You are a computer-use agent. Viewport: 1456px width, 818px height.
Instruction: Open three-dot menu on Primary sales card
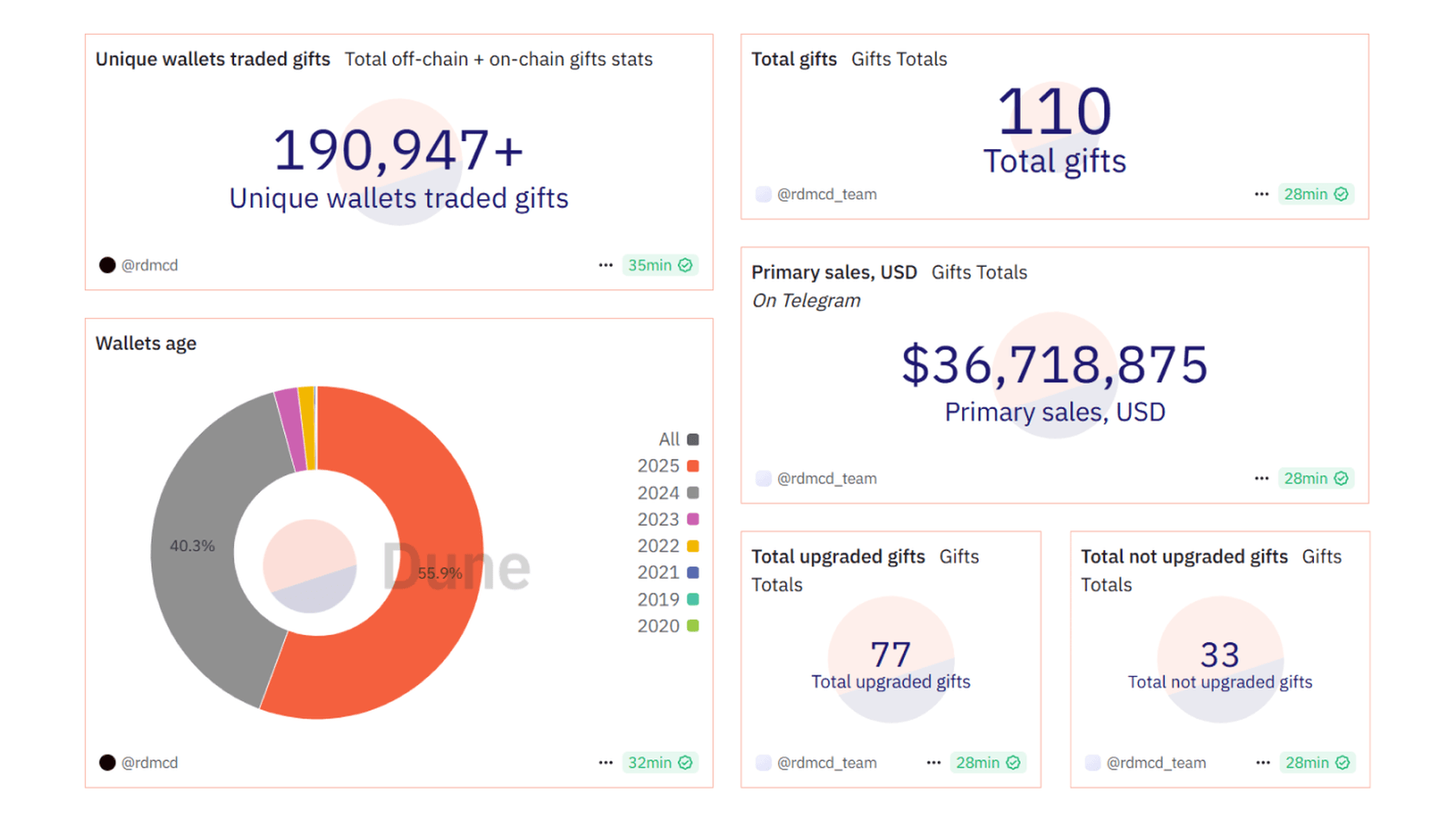click(1261, 478)
